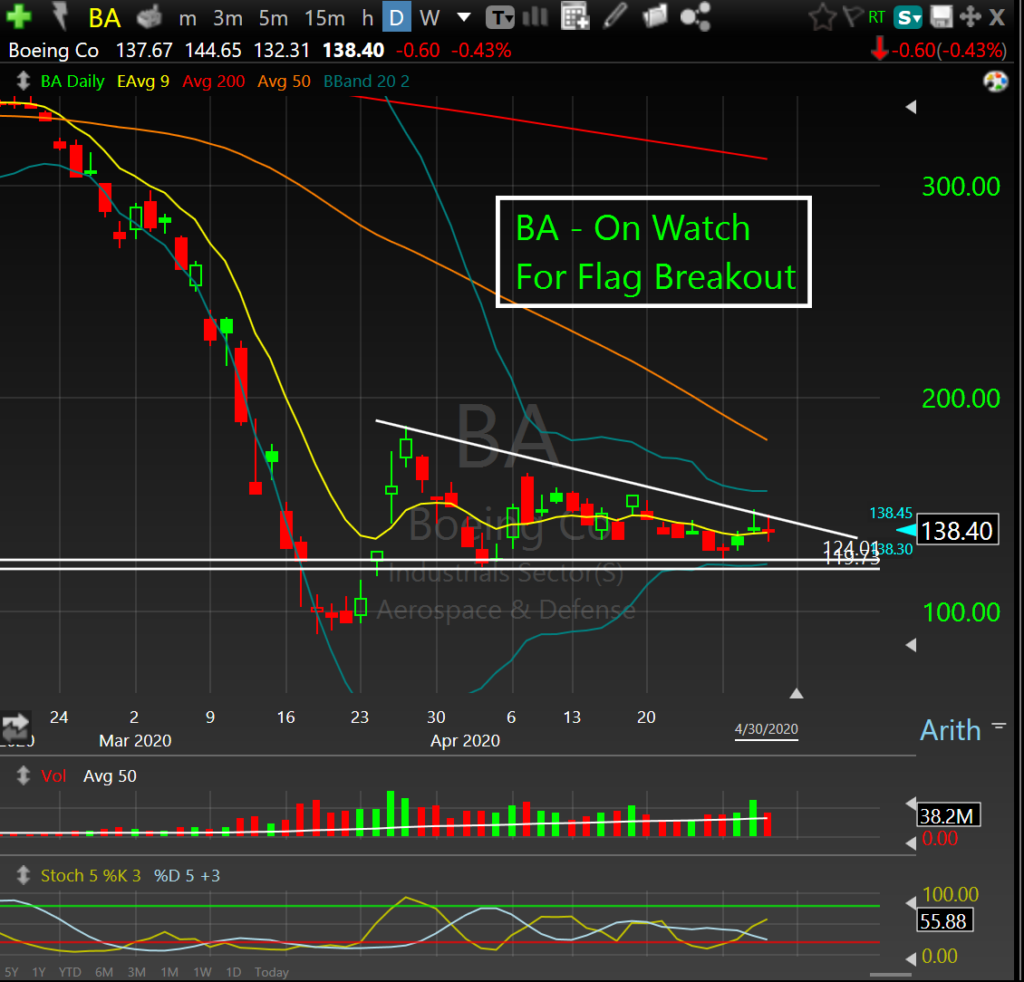Viewport: 1024px width, 982px height.
Task: Click the bottom horizontal scrollbar thumb
Action: 891,975
